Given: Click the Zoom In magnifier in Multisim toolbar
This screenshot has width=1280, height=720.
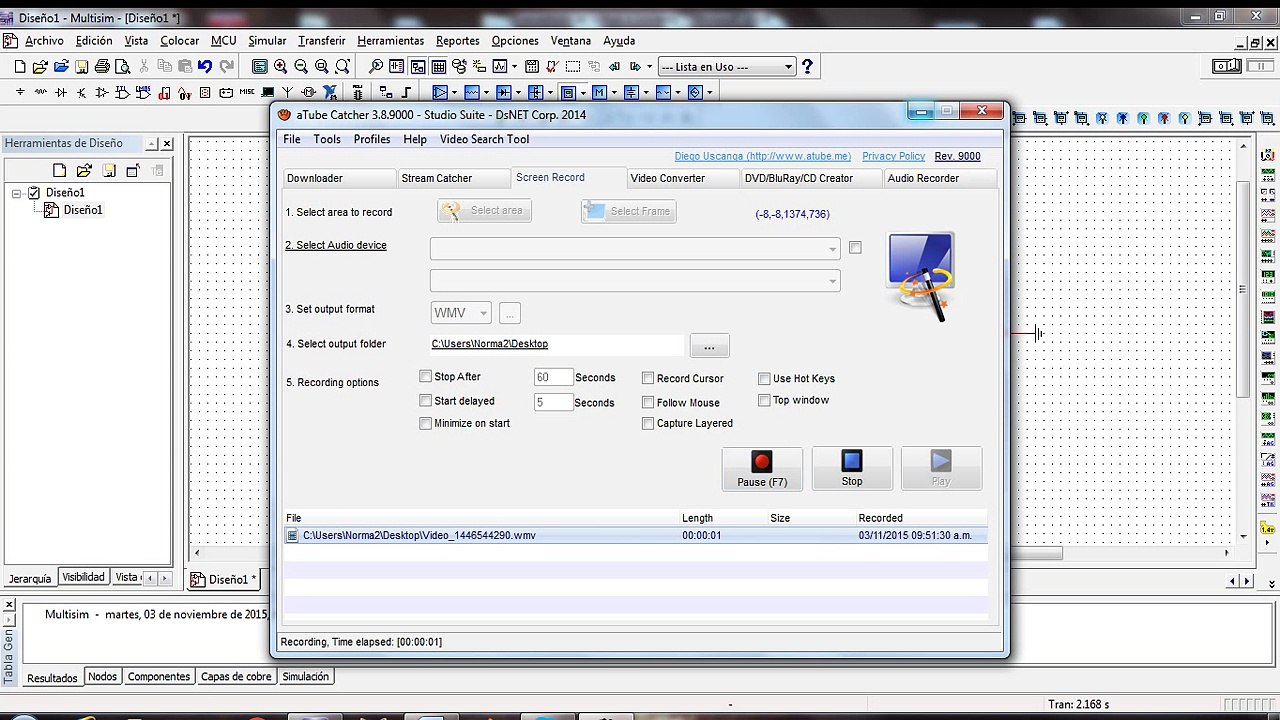Looking at the screenshot, I should click(280, 67).
